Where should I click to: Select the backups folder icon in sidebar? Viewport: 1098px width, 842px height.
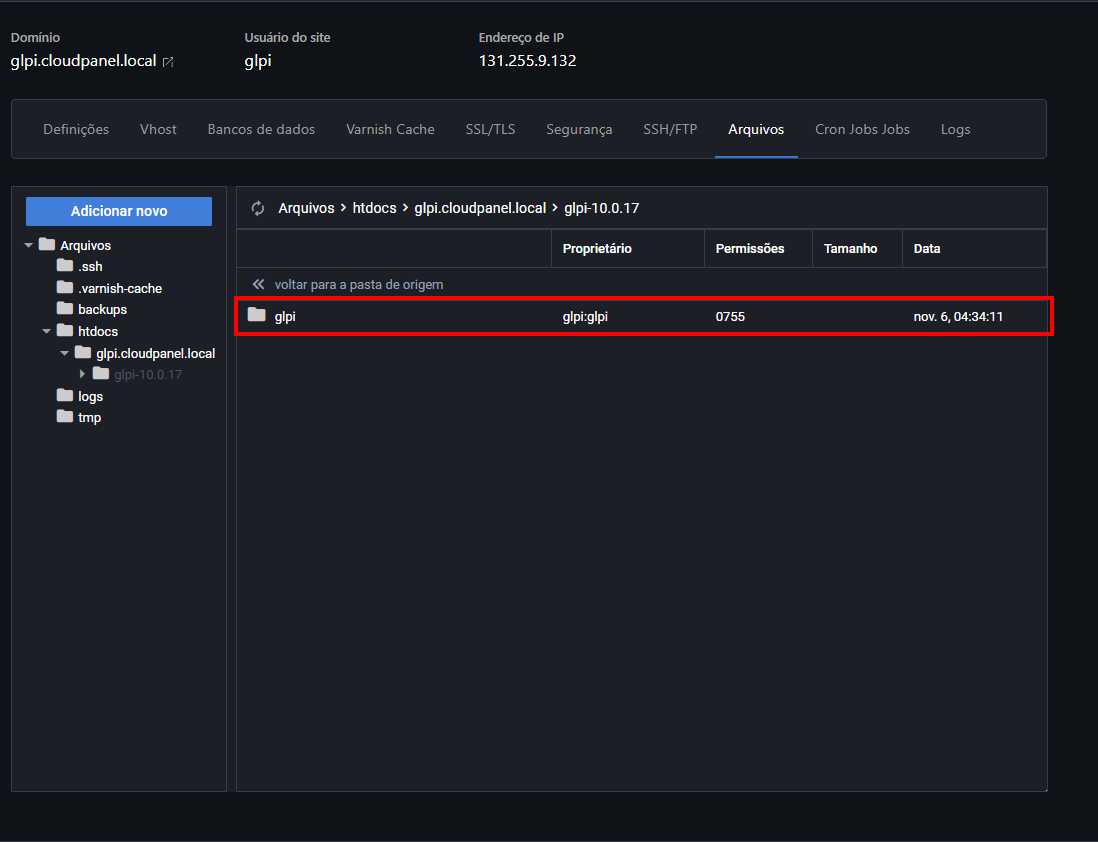pyautogui.click(x=65, y=309)
